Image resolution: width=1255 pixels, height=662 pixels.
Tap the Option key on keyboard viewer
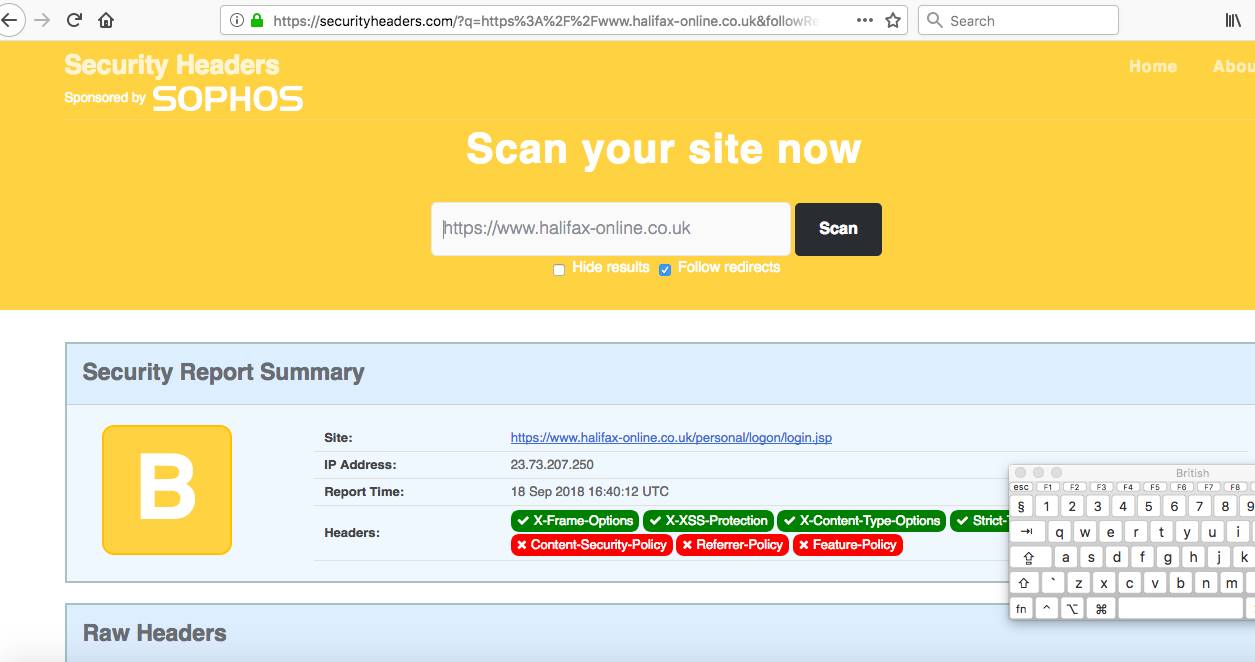pyautogui.click(x=1072, y=608)
